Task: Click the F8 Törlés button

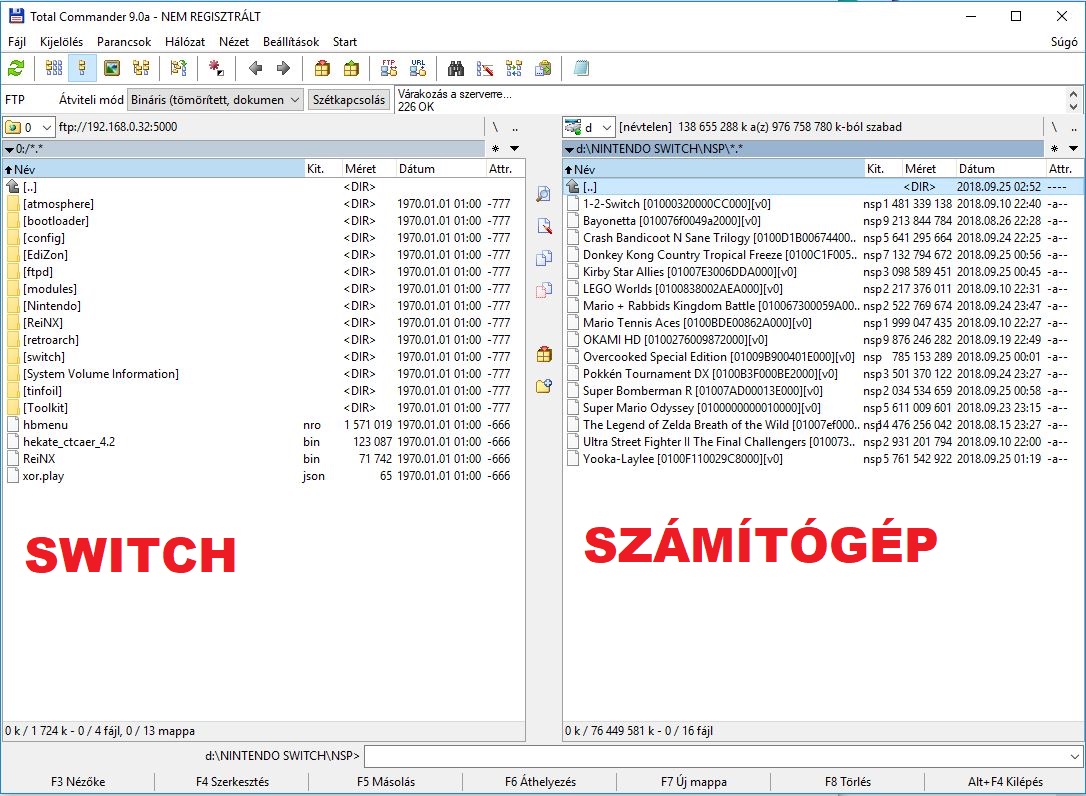Action: click(x=848, y=781)
